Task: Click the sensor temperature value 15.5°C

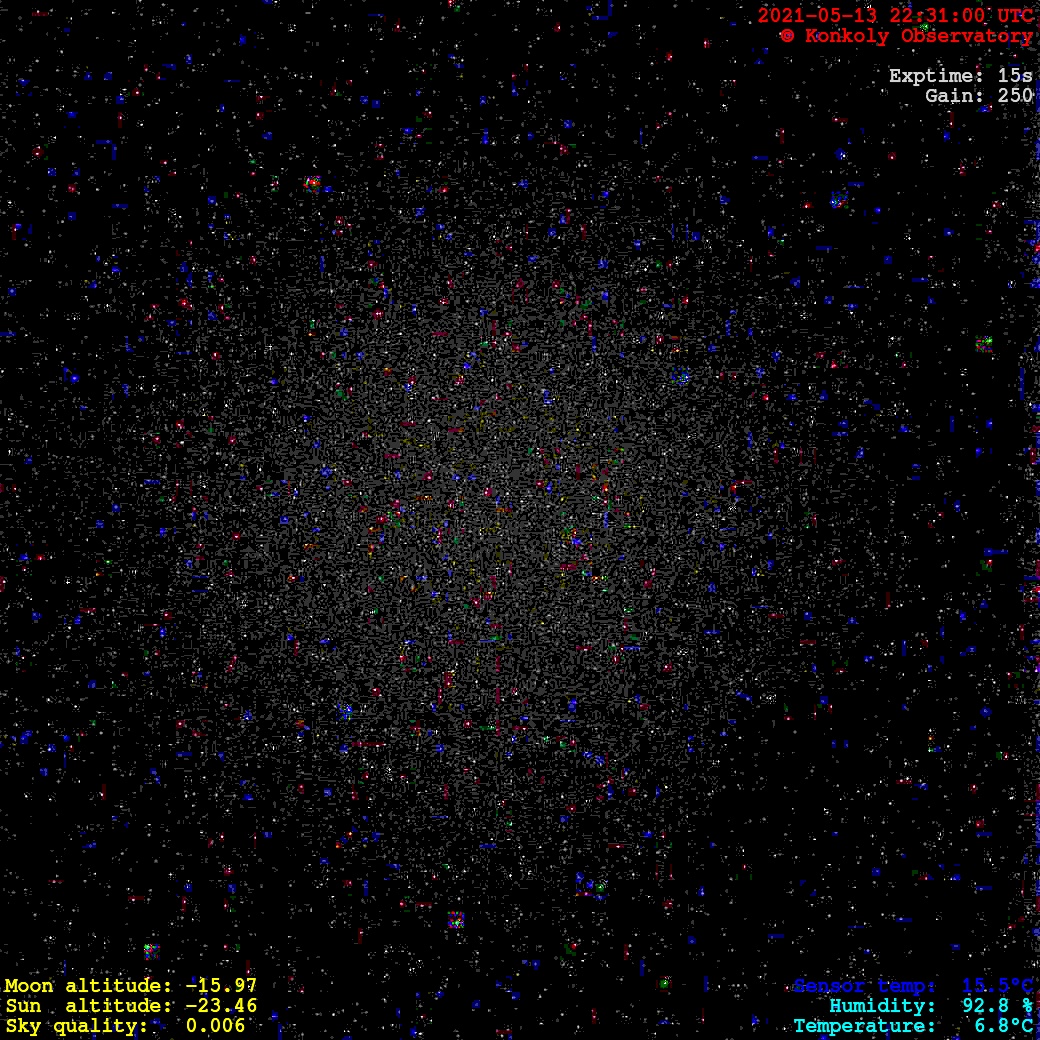Action: pyautogui.click(x=997, y=986)
